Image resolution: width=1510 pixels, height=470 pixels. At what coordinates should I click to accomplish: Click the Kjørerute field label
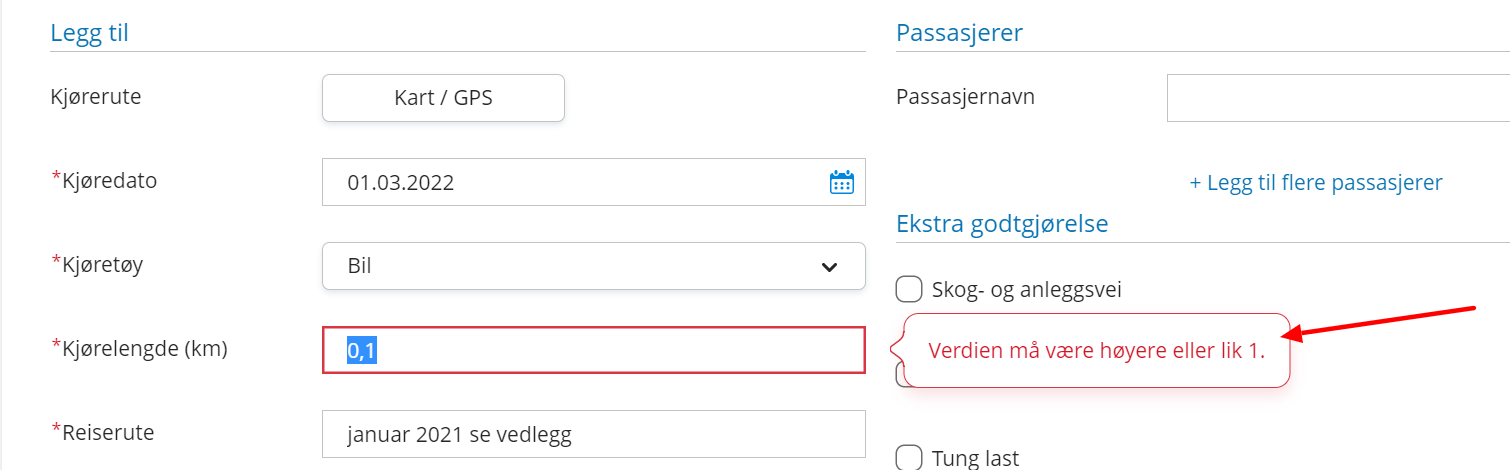[x=96, y=97]
